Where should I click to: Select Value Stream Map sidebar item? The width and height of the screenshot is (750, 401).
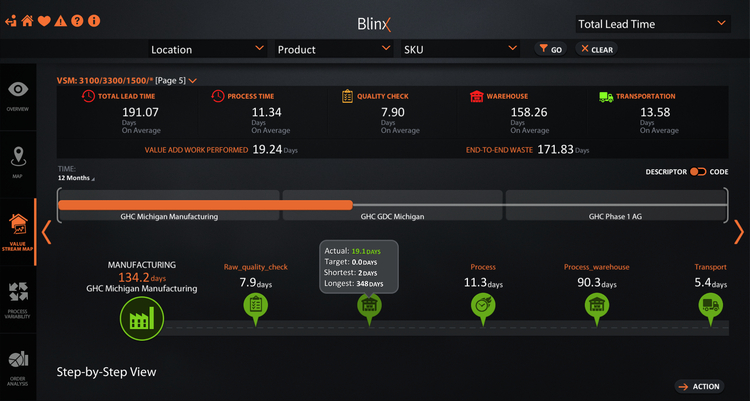pyautogui.click(x=18, y=232)
